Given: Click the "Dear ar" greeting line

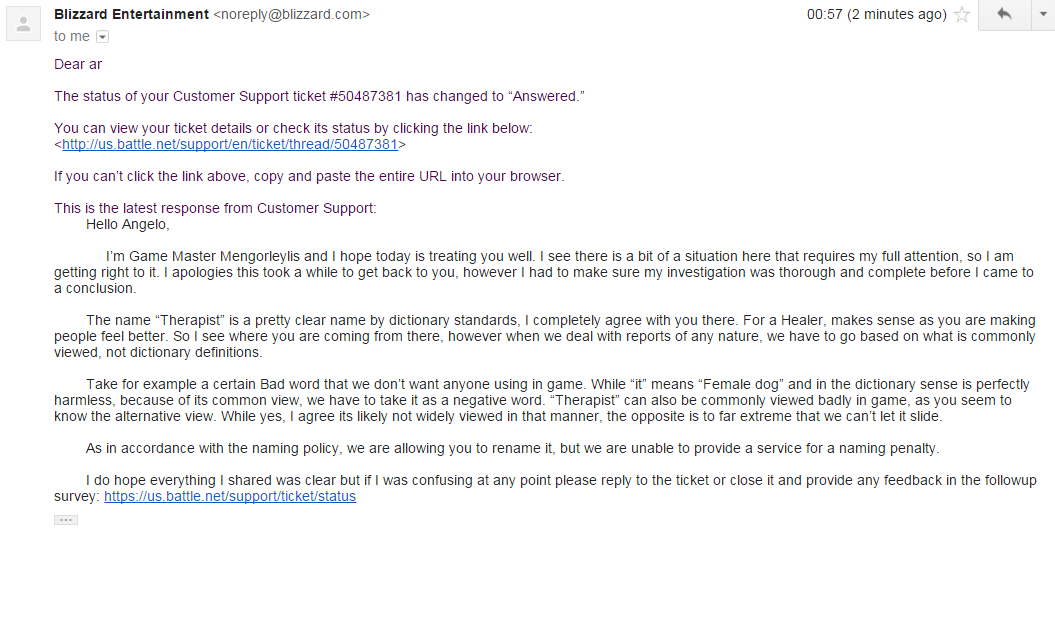Looking at the screenshot, I should [x=78, y=65].
